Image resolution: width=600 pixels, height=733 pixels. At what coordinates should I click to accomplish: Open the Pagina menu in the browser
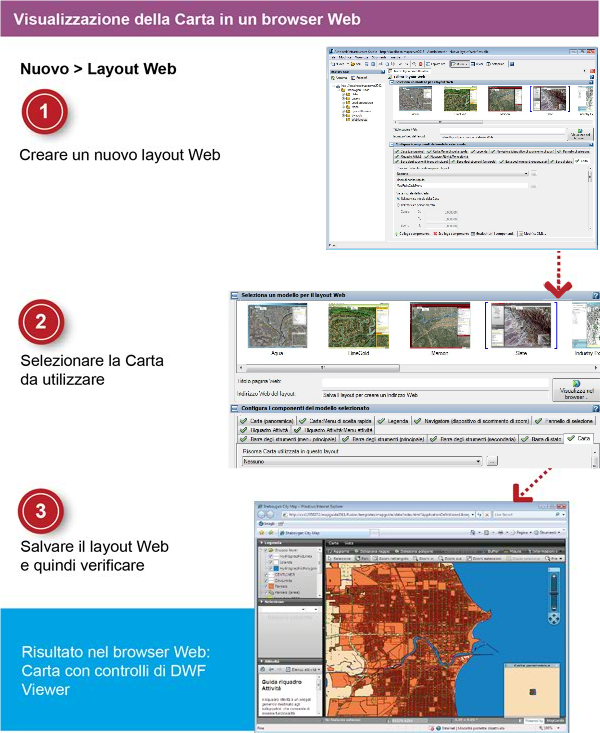(x=519, y=532)
